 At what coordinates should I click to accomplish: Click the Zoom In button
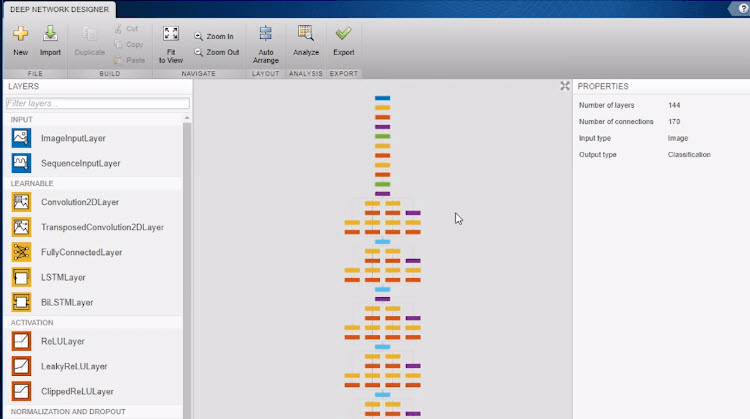click(x=214, y=36)
